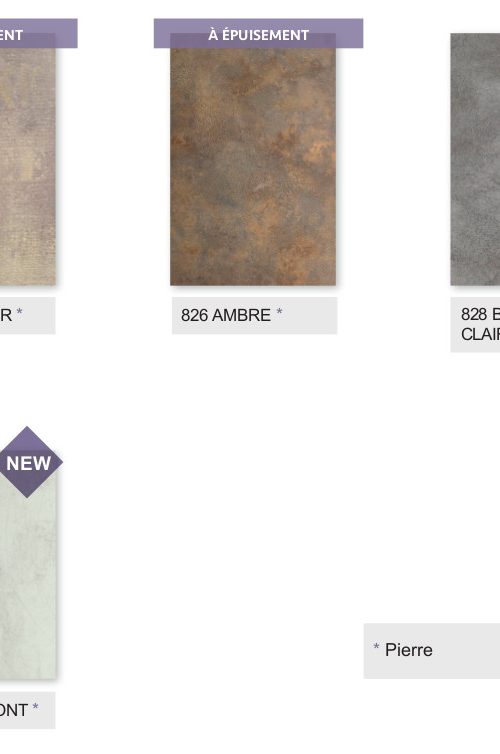The height and width of the screenshot is (754, 500).
Task: Click the asterisk before Pierre
Action: tap(376, 647)
